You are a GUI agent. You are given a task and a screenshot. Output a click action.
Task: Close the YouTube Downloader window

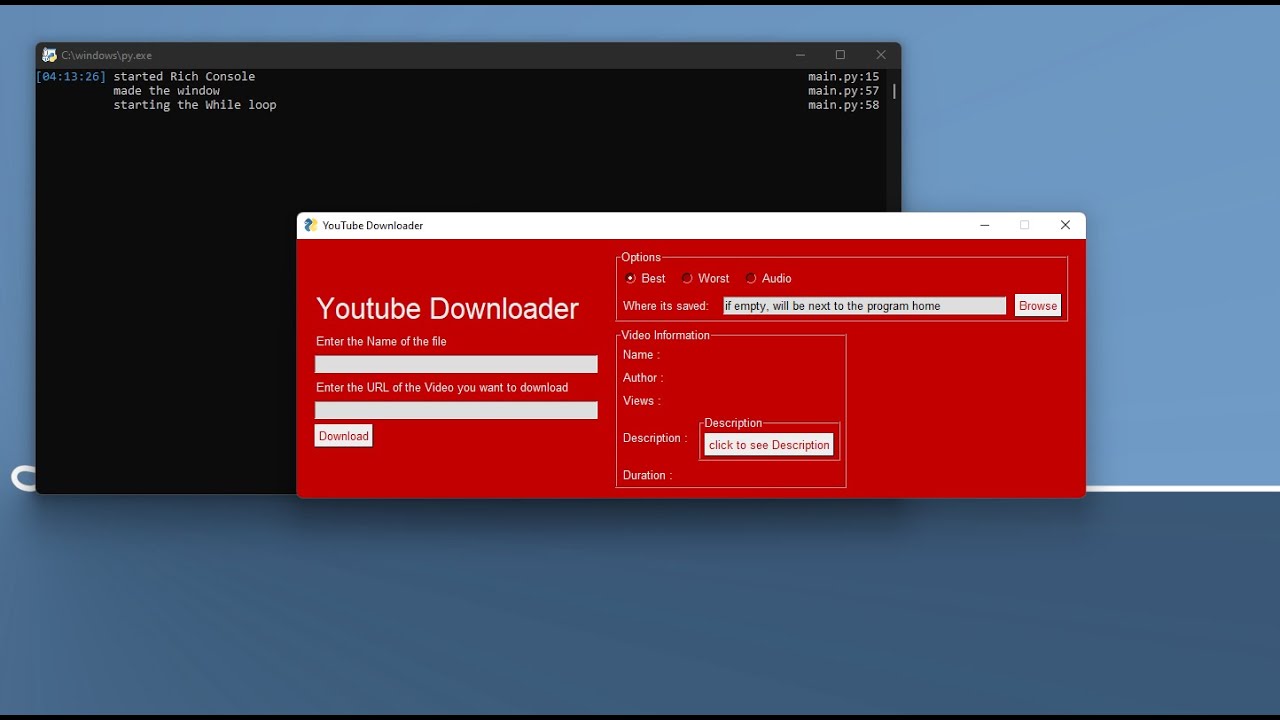pos(1065,225)
